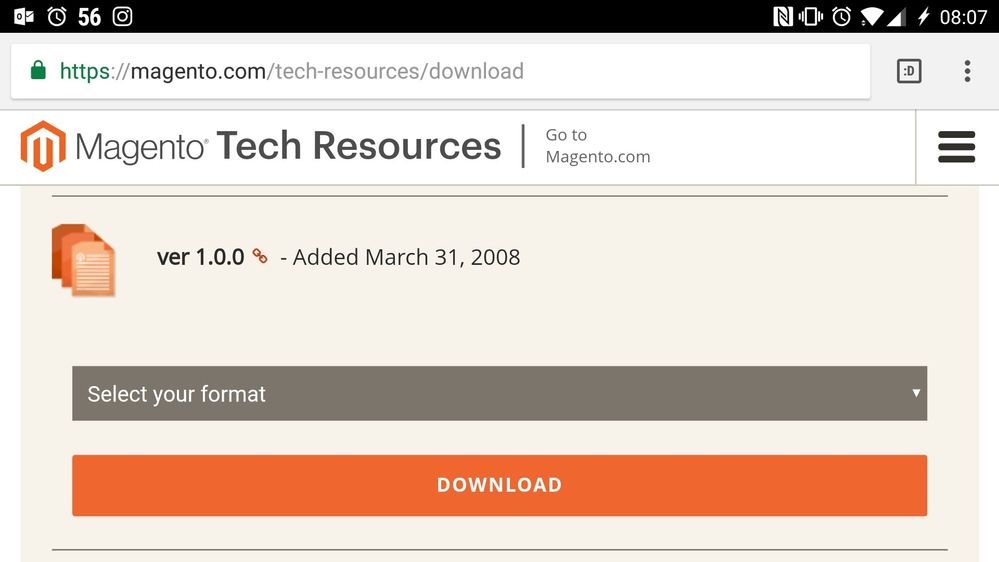Open the hamburger navigation menu
Screen dimensions: 999x562
point(956,147)
